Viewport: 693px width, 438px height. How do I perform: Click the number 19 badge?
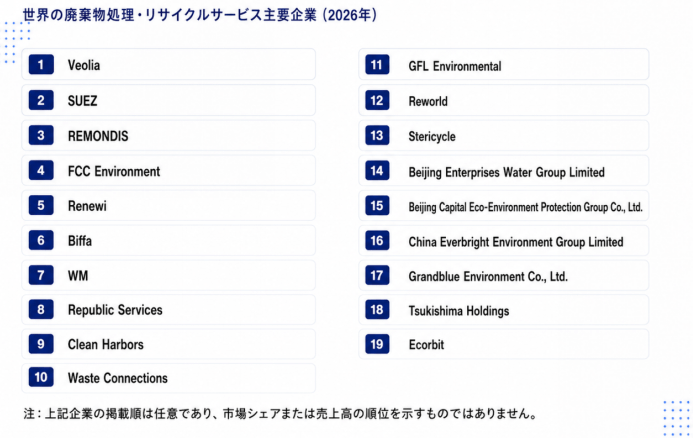(x=377, y=344)
